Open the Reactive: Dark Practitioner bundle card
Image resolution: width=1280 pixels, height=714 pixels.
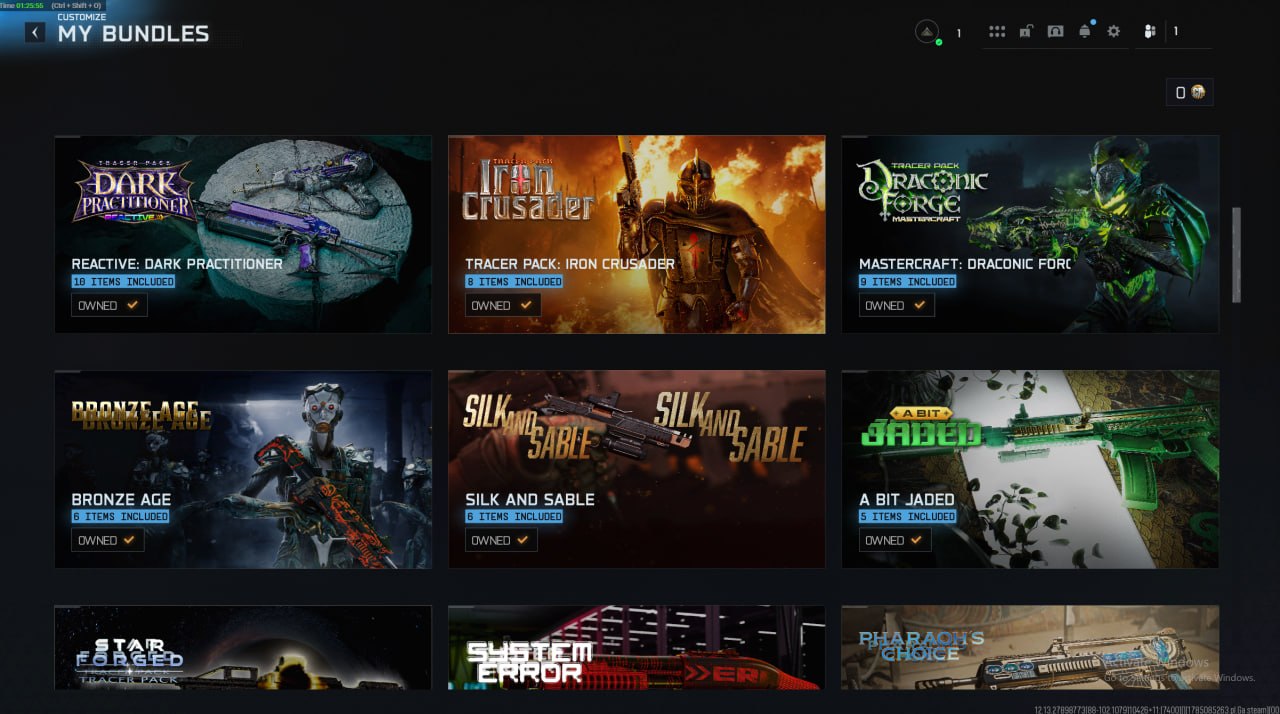[x=243, y=234]
